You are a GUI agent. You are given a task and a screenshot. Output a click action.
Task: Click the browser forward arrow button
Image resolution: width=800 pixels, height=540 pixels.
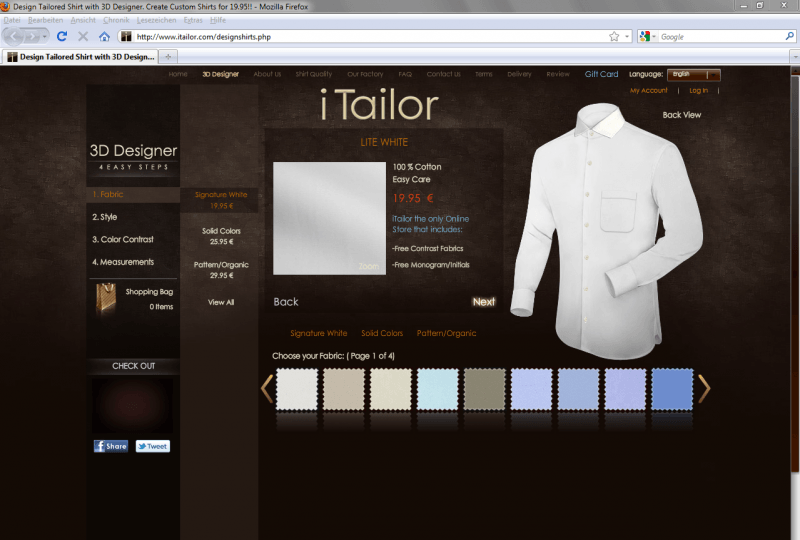[32, 36]
